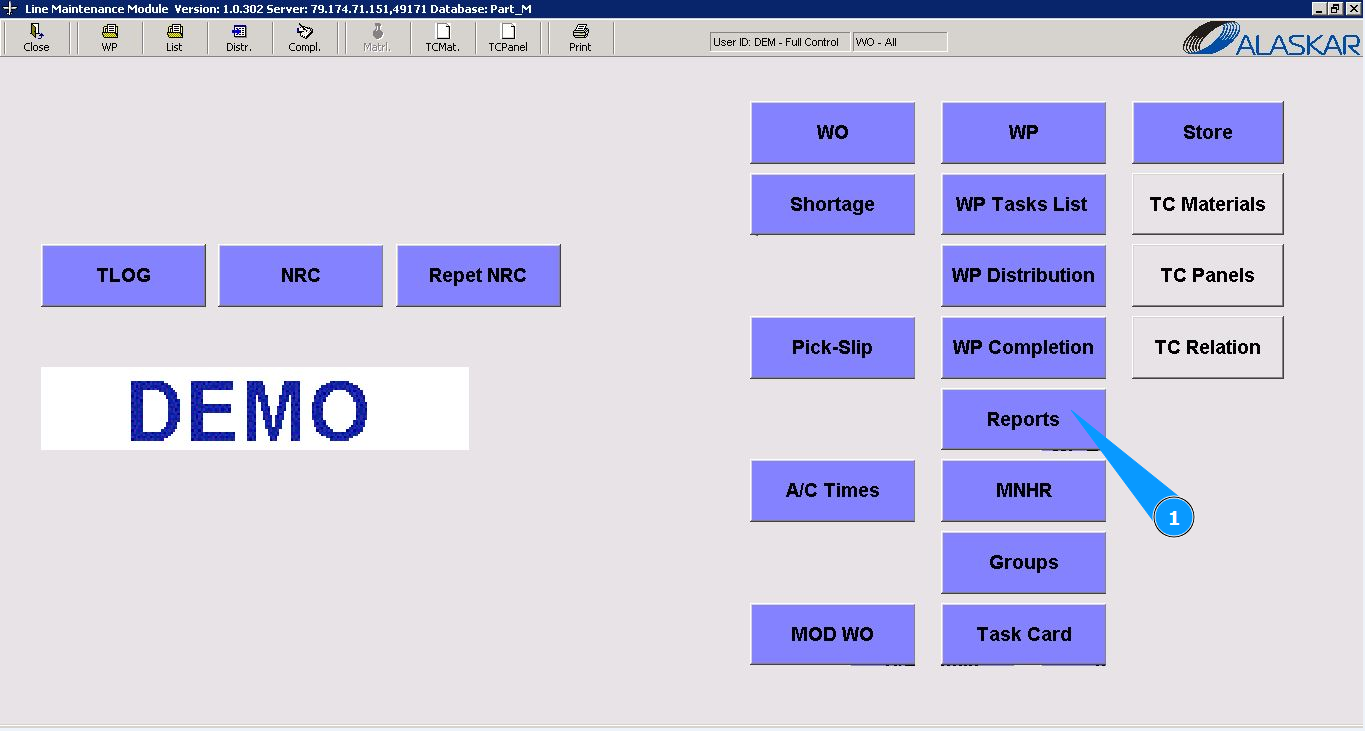Click the title bar system menu icon
The width and height of the screenshot is (1365, 731).
coord(10,8)
